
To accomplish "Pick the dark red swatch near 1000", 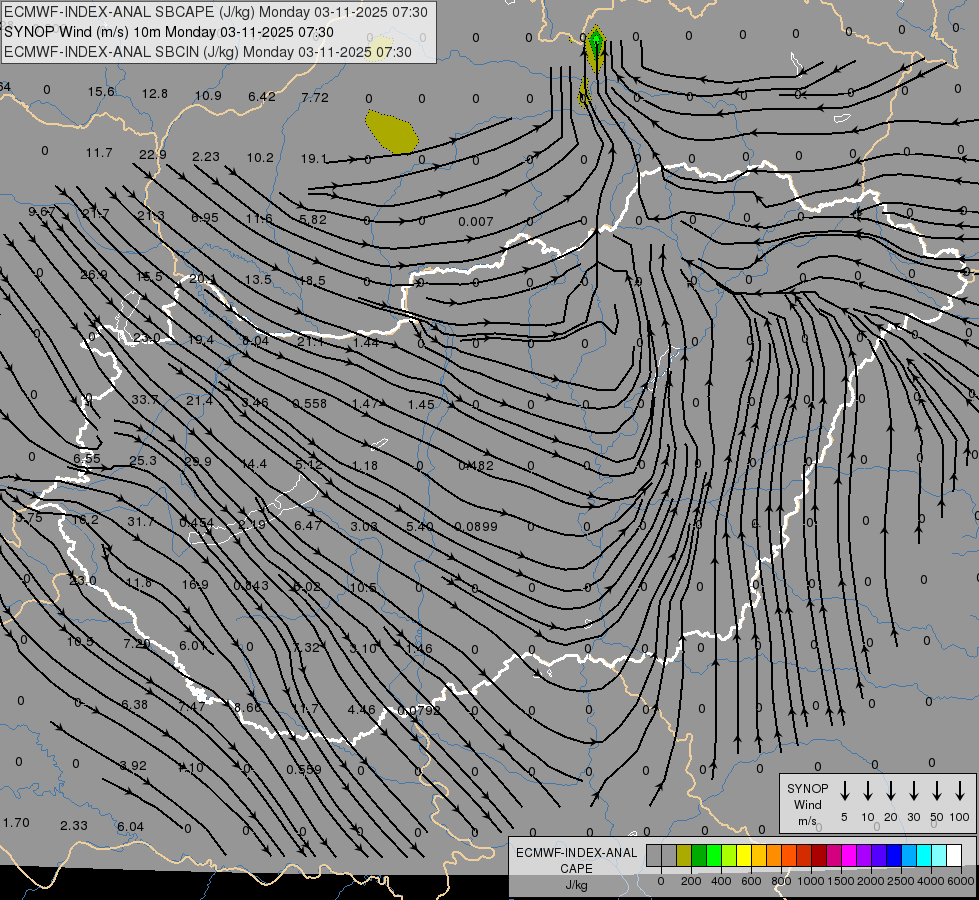I will pyautogui.click(x=819, y=855).
